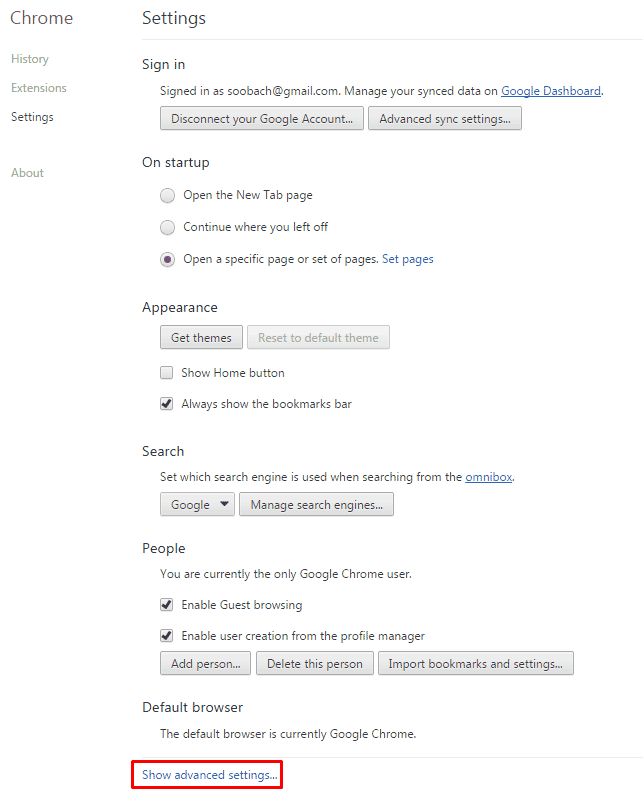This screenshot has height=795, width=643.
Task: Click Manage search engines button
Action: [316, 504]
